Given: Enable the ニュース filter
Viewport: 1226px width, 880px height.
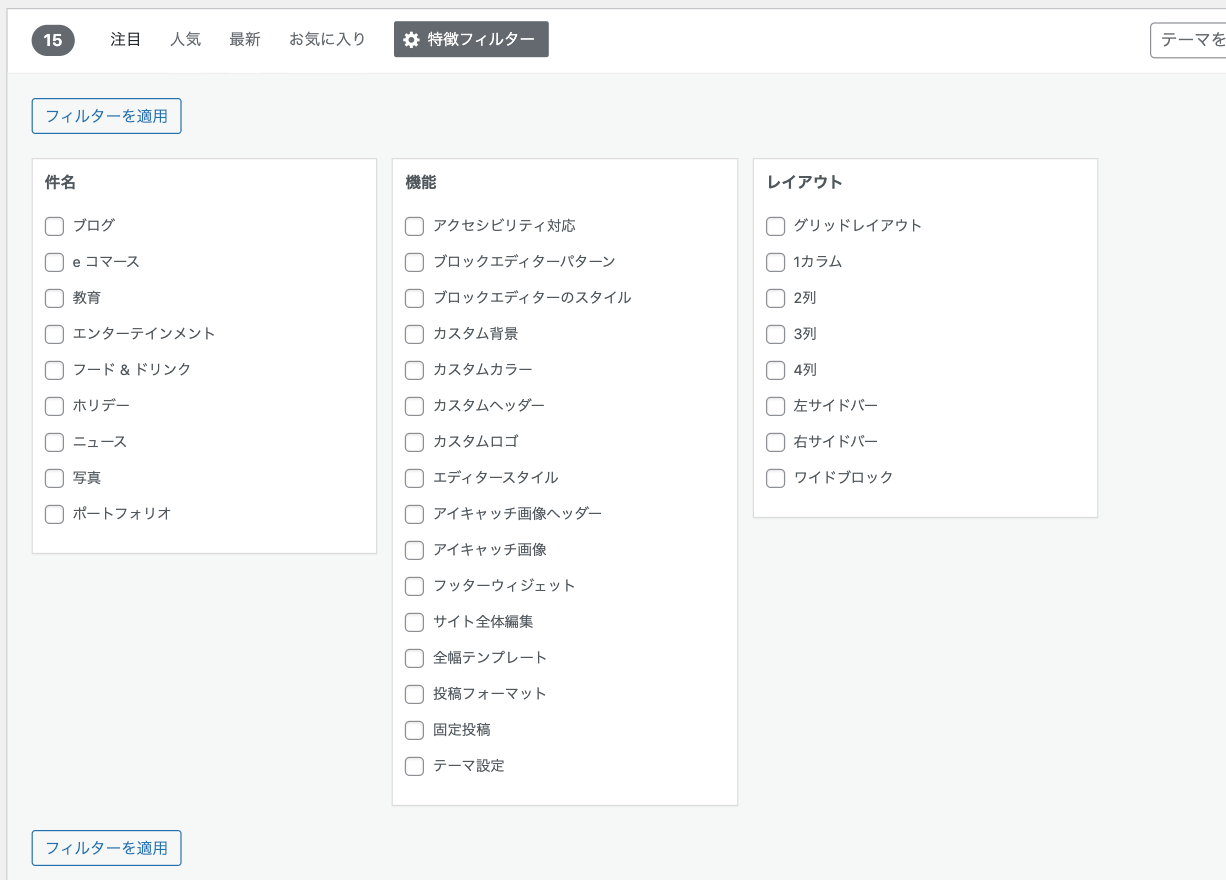Looking at the screenshot, I should 54,442.
